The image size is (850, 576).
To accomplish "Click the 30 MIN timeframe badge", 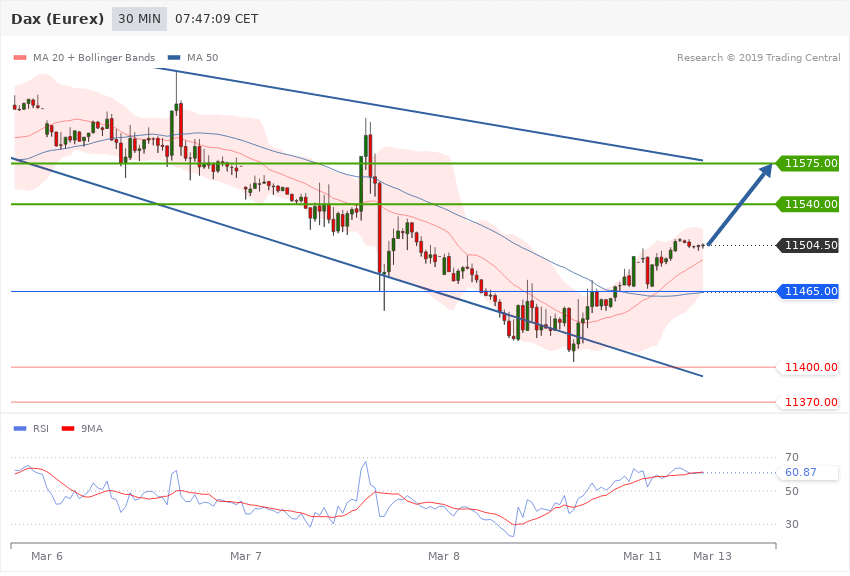I will (139, 19).
